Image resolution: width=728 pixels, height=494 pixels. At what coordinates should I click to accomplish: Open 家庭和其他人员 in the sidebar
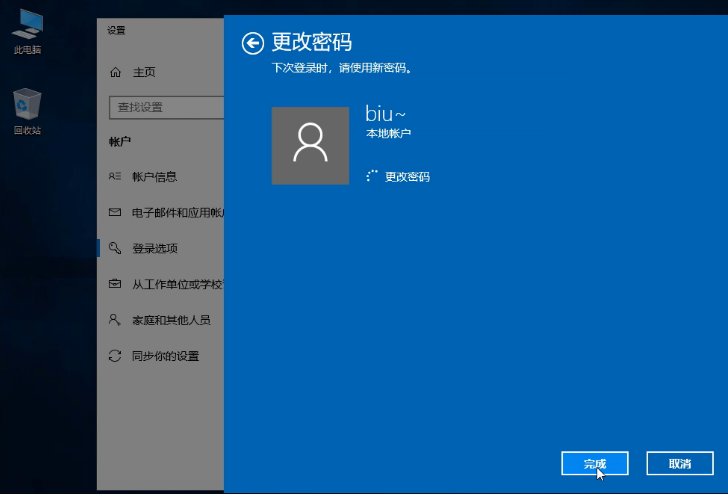[x=170, y=320]
